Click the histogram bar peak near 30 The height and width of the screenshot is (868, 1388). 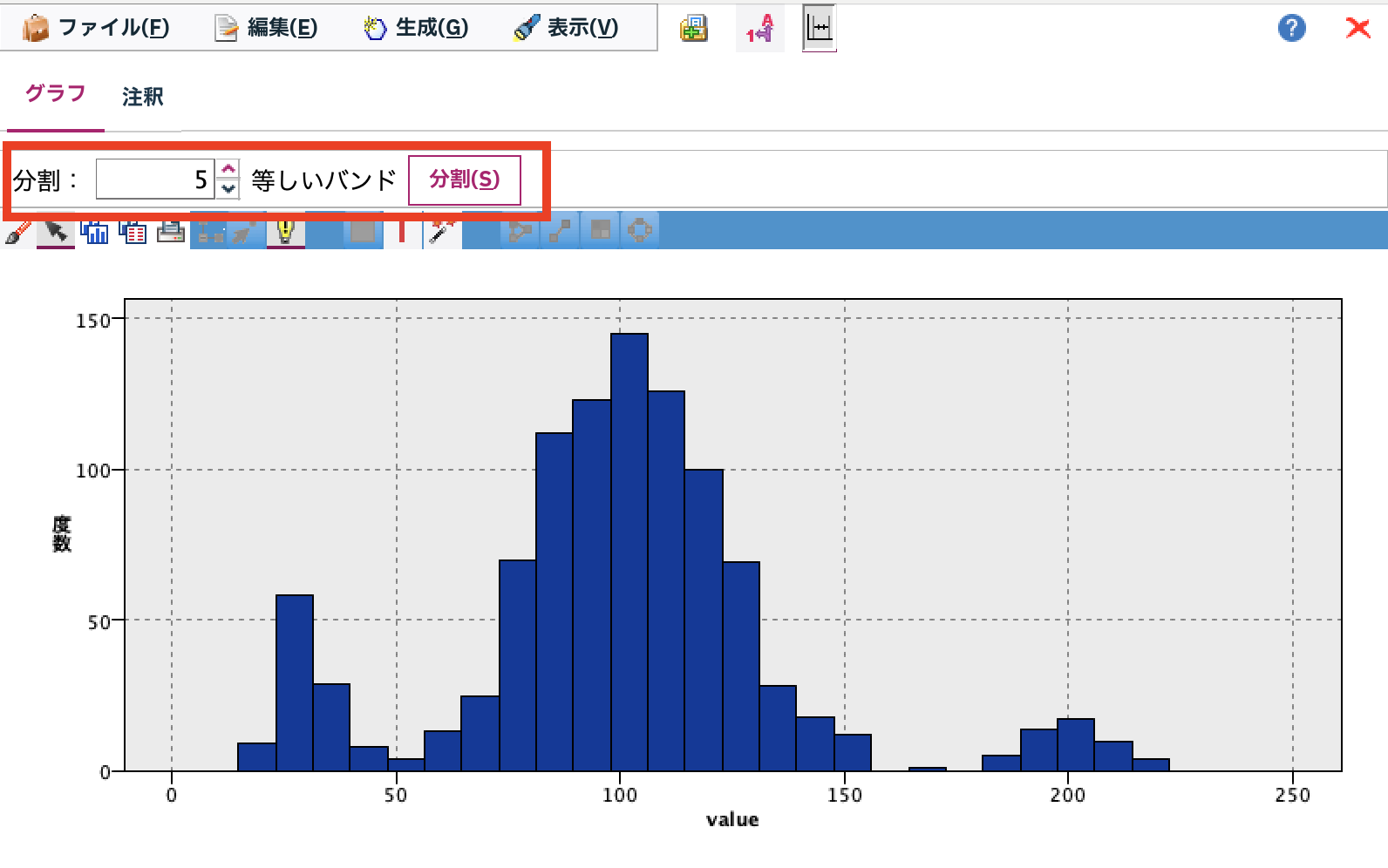click(x=295, y=683)
